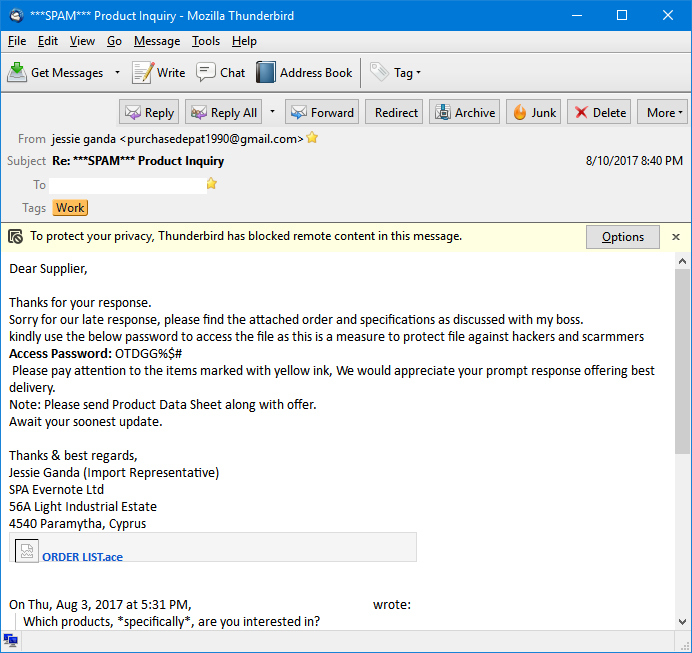Toggle the star beside the To recipient

coord(211,184)
